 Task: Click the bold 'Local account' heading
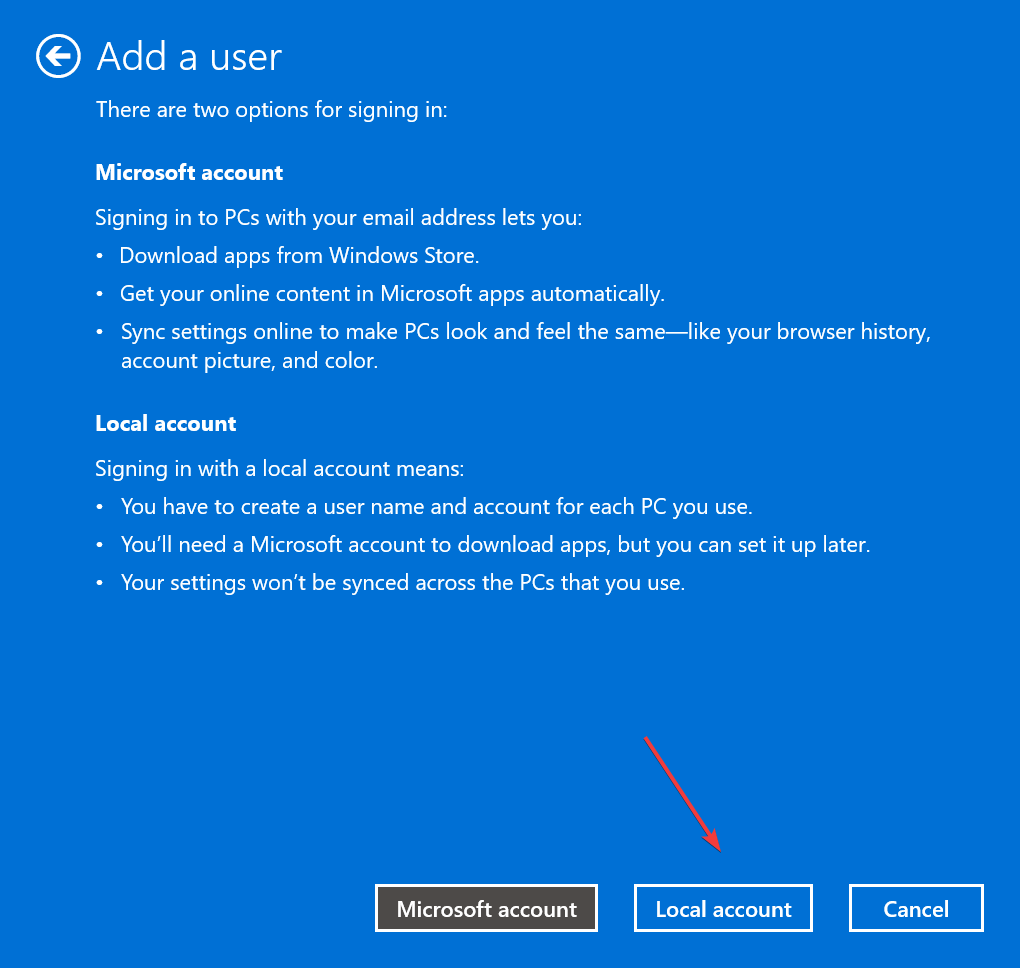point(166,424)
